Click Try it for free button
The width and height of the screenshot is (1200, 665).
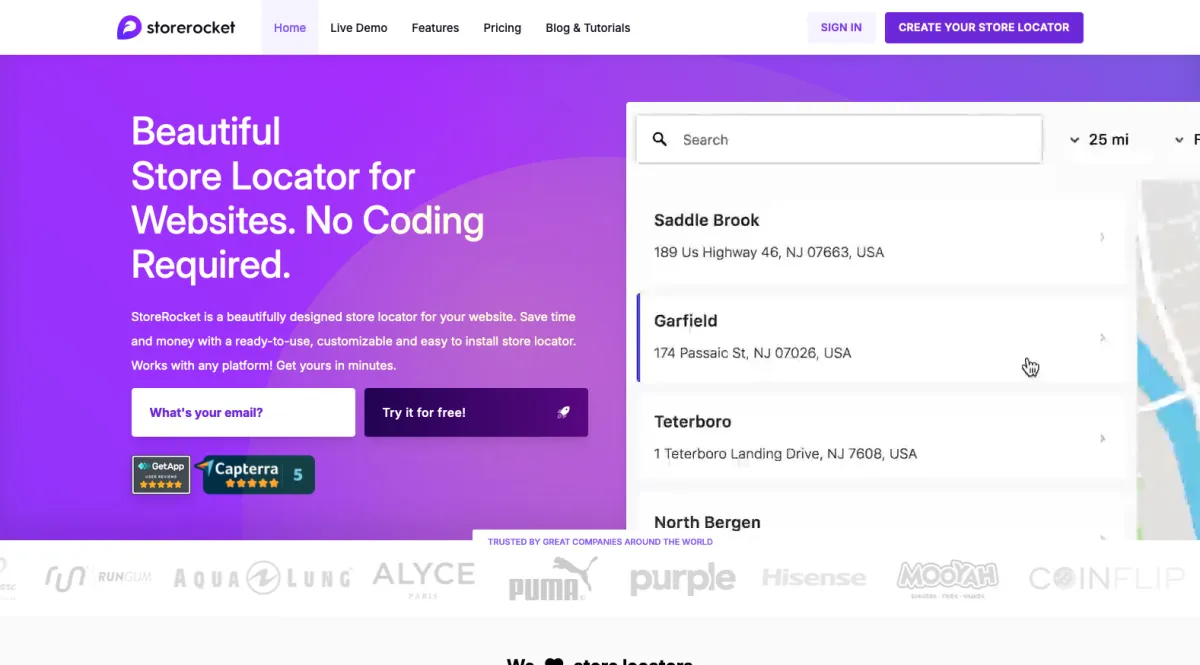[476, 412]
